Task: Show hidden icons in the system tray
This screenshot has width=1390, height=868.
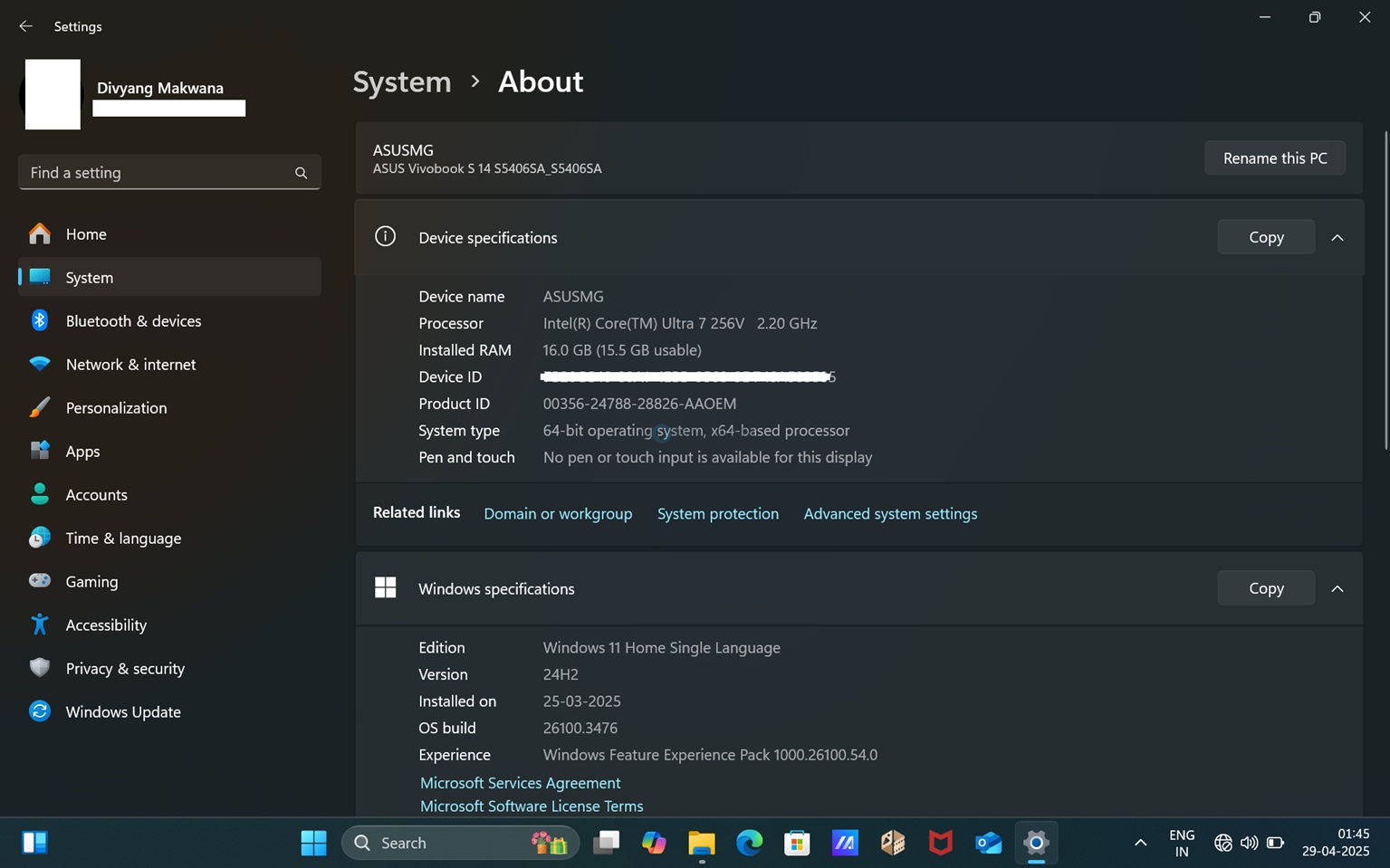Action: tap(1140, 843)
